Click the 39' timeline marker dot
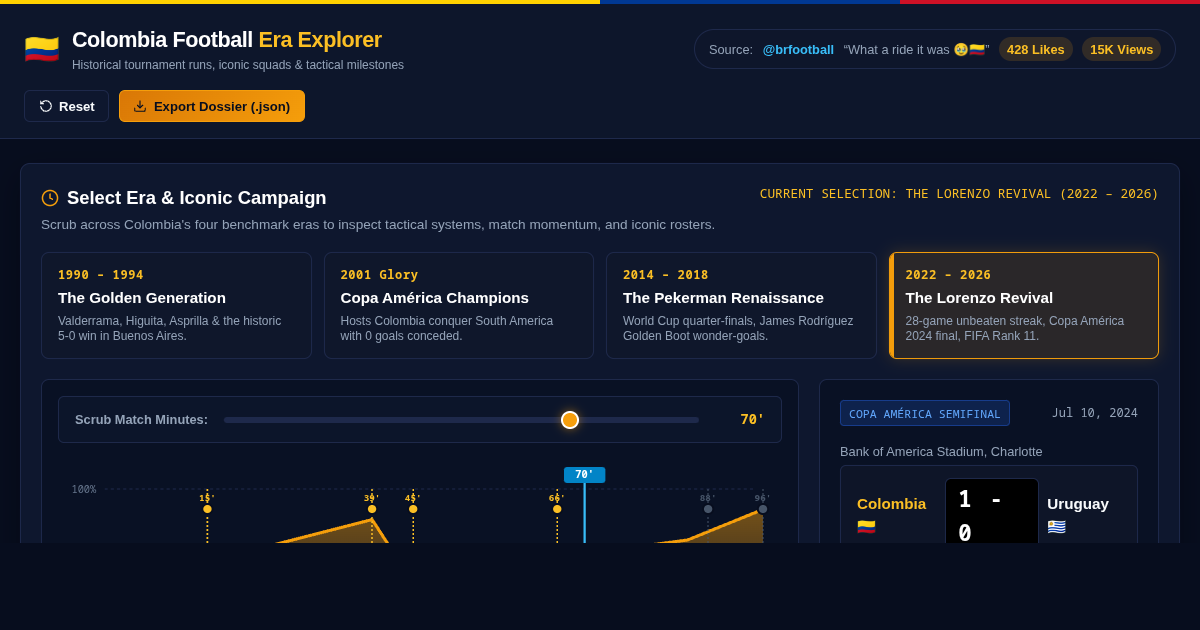Screen dimensions: 1200x630 point(372,509)
